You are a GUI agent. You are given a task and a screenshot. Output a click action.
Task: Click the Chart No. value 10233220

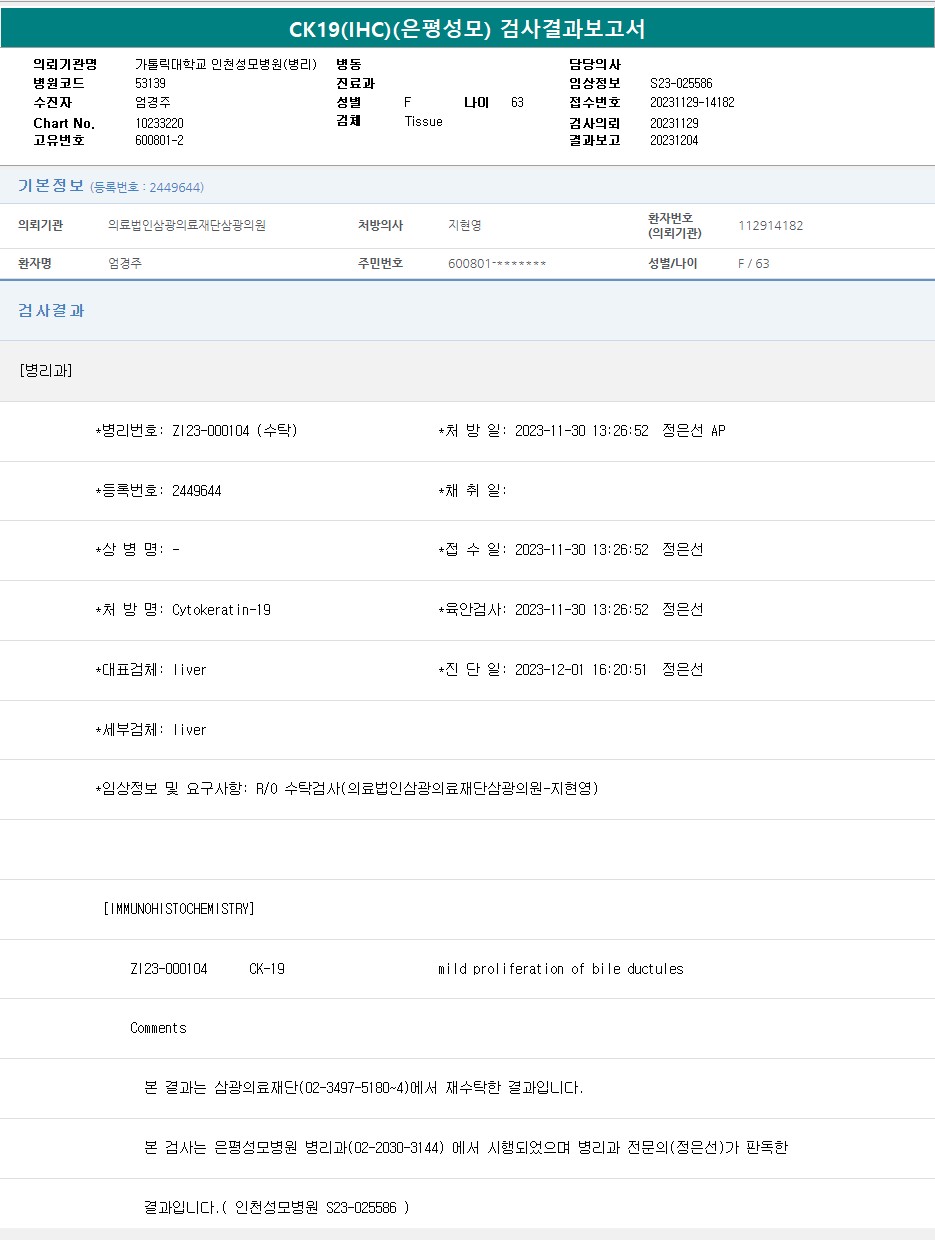159,122
